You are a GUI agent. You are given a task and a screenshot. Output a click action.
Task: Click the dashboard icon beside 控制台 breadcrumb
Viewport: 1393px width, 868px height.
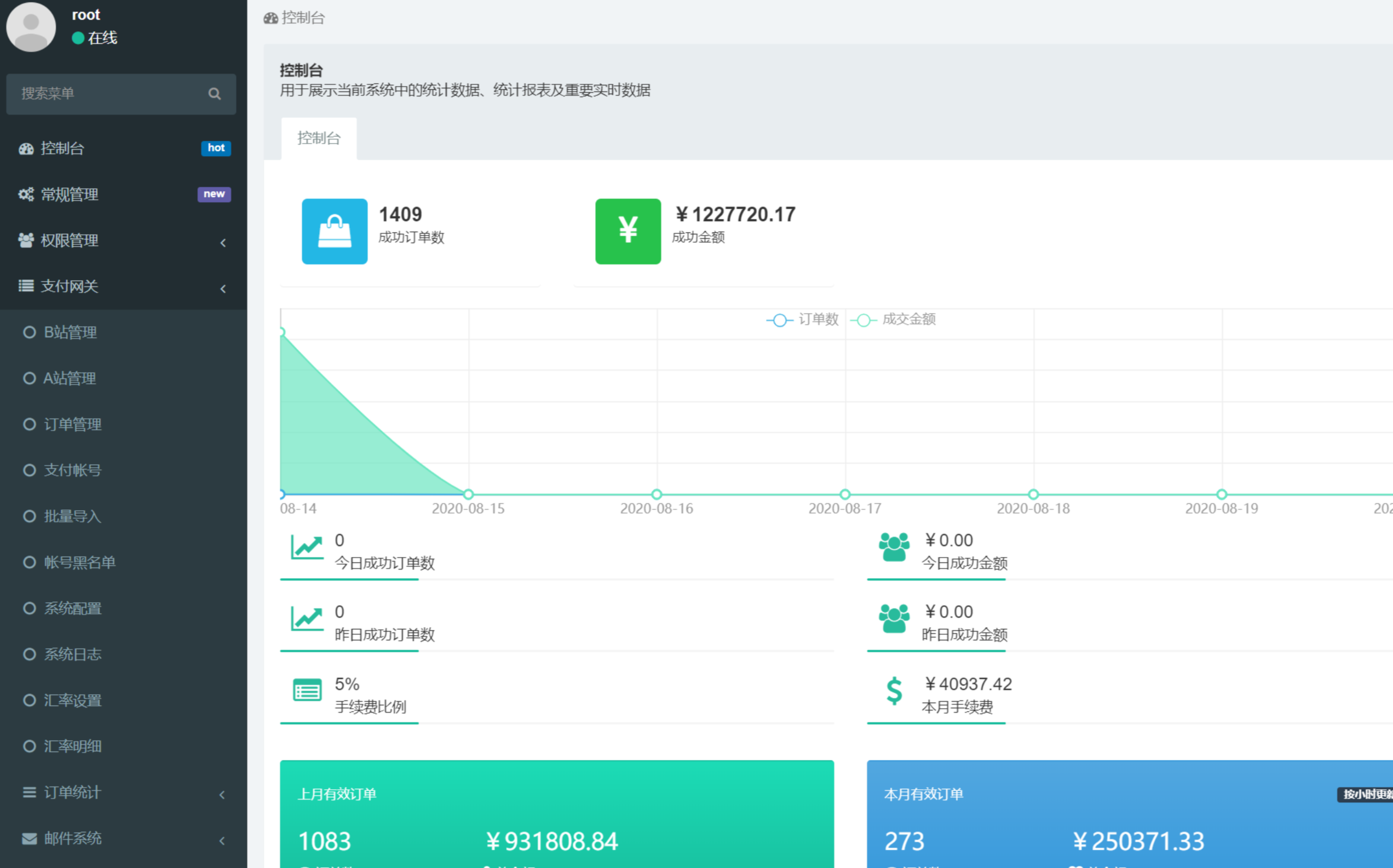(270, 18)
